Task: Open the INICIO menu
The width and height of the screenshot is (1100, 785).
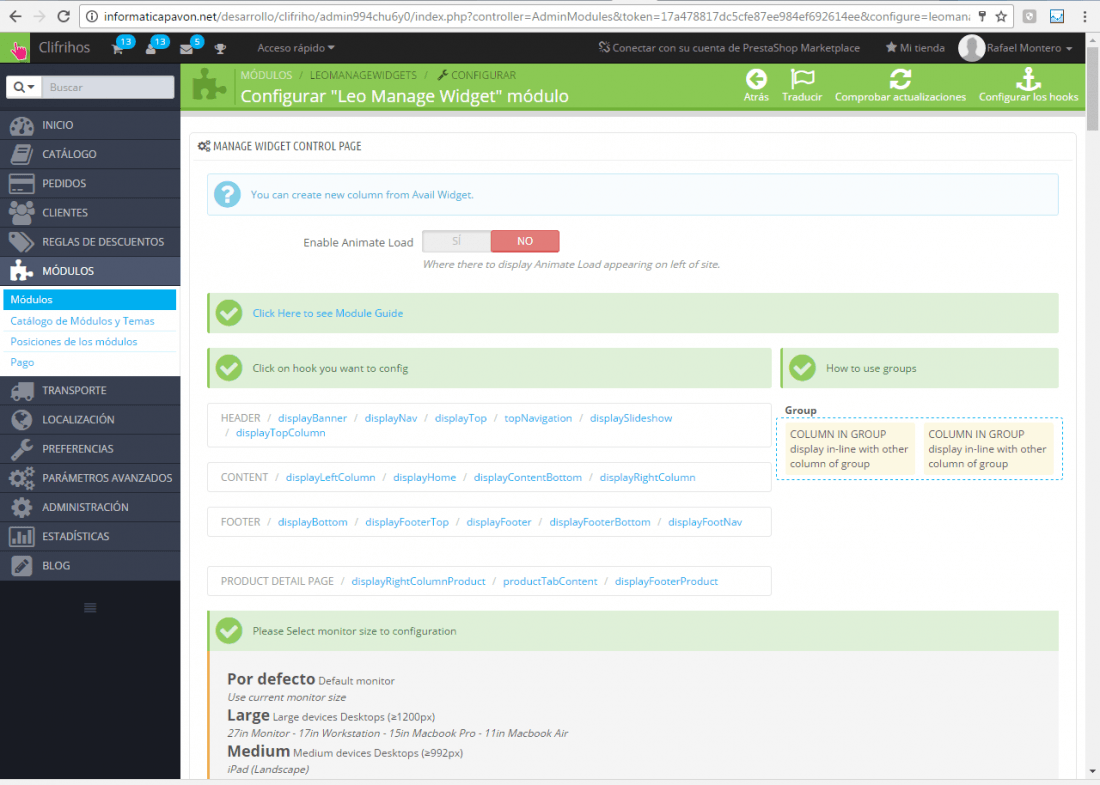Action: [x=90, y=126]
